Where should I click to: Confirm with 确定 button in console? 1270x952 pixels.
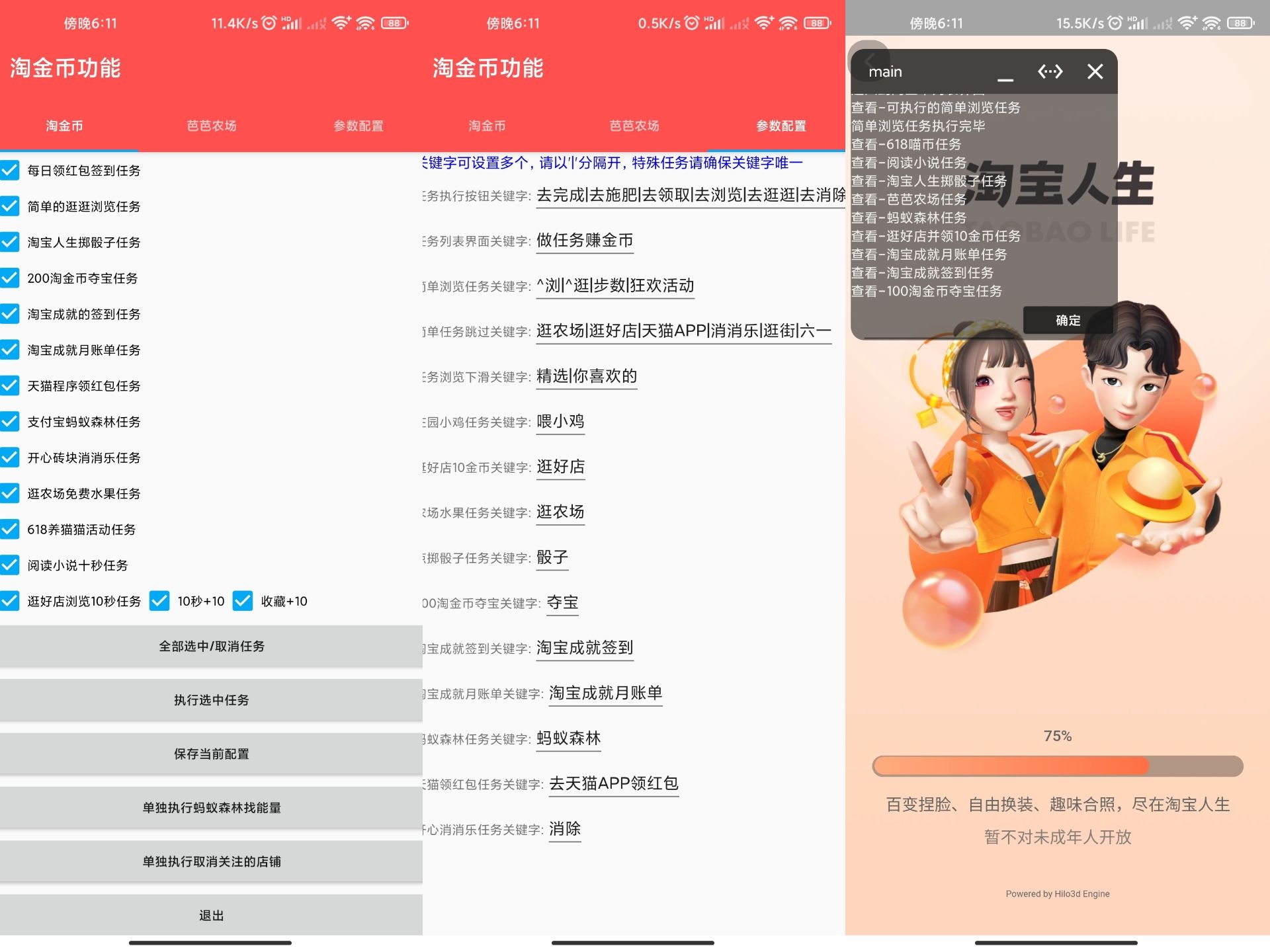pyautogui.click(x=1068, y=320)
